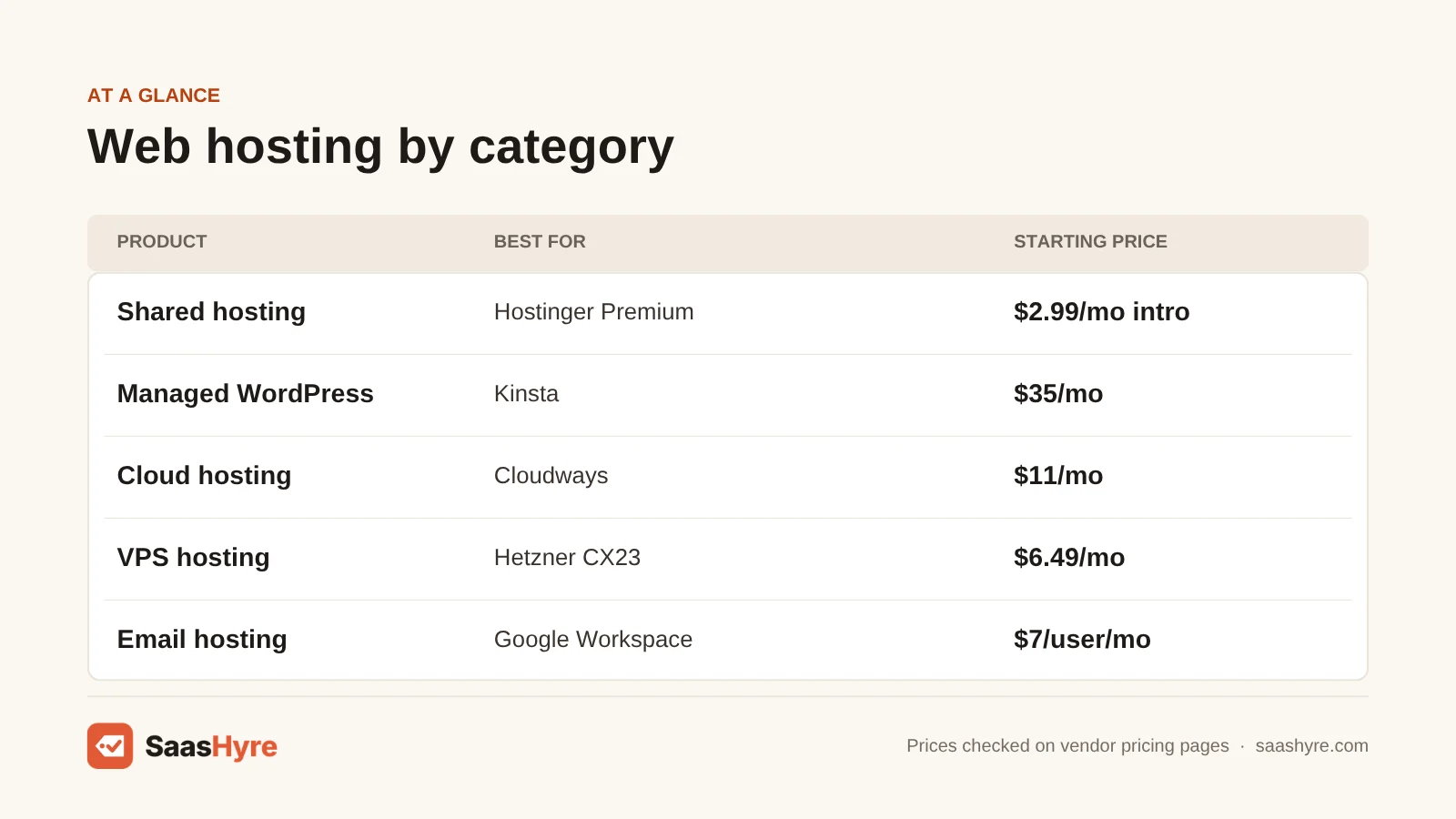This screenshot has width=1456, height=819.
Task: Open the saashyre.com link
Action: point(1311,745)
